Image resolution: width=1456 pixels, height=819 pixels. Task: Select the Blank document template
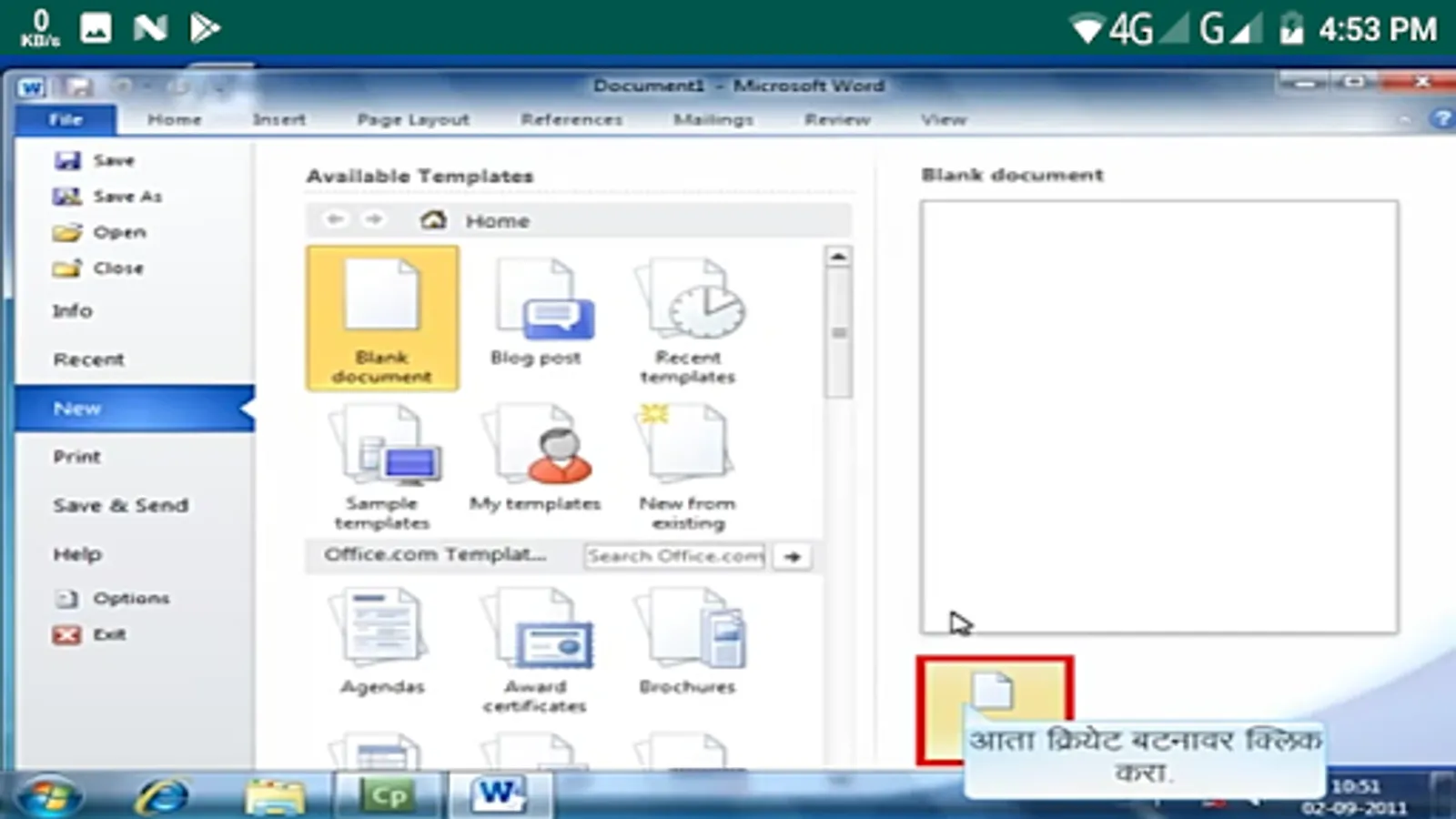382,318
